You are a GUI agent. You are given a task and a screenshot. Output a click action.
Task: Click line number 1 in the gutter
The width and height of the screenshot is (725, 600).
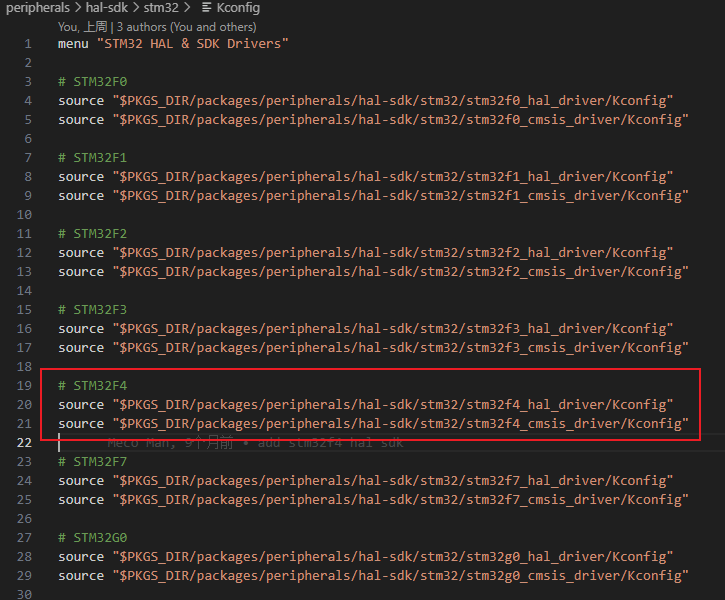(x=28, y=44)
